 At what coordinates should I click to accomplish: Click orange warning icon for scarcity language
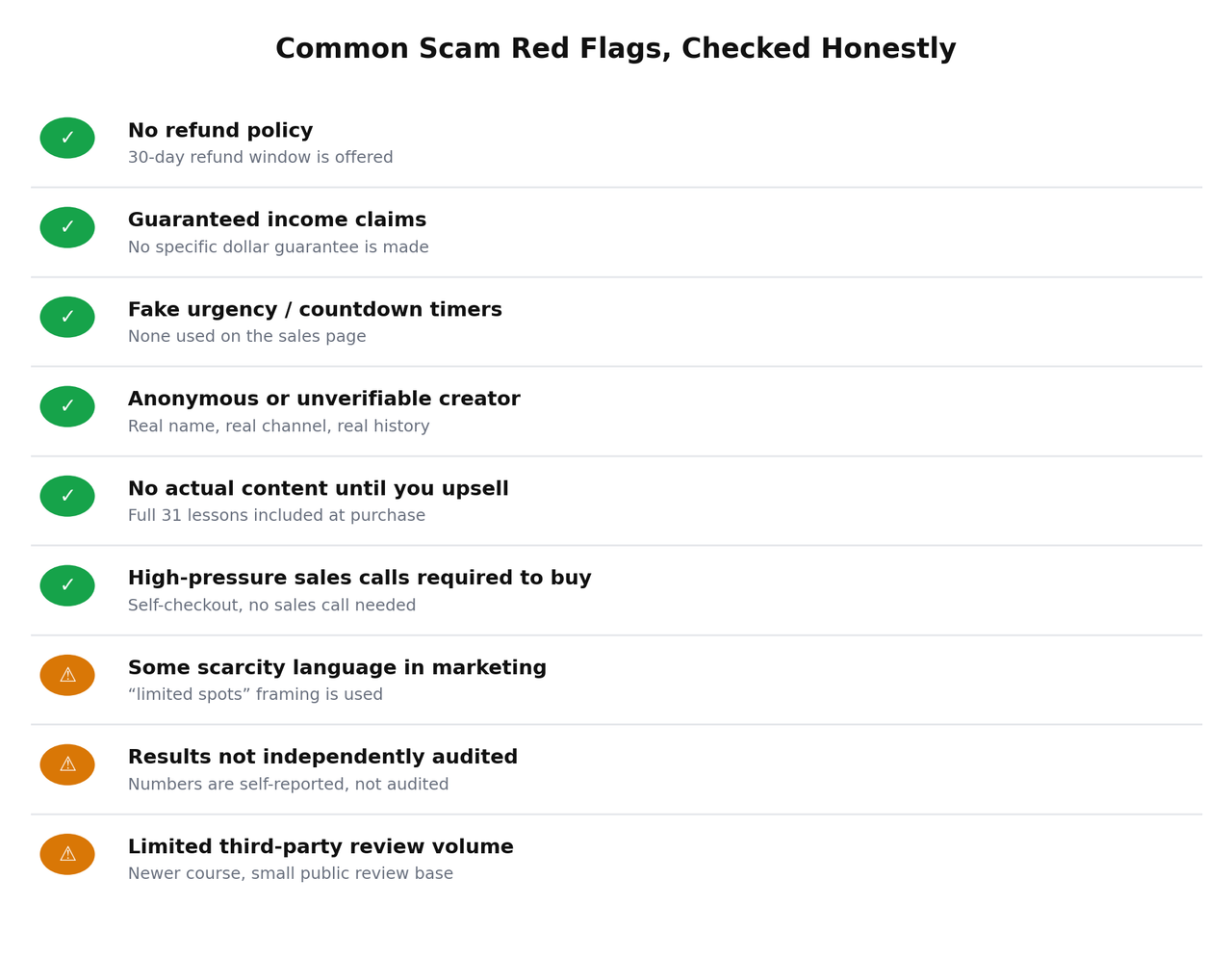[67, 675]
